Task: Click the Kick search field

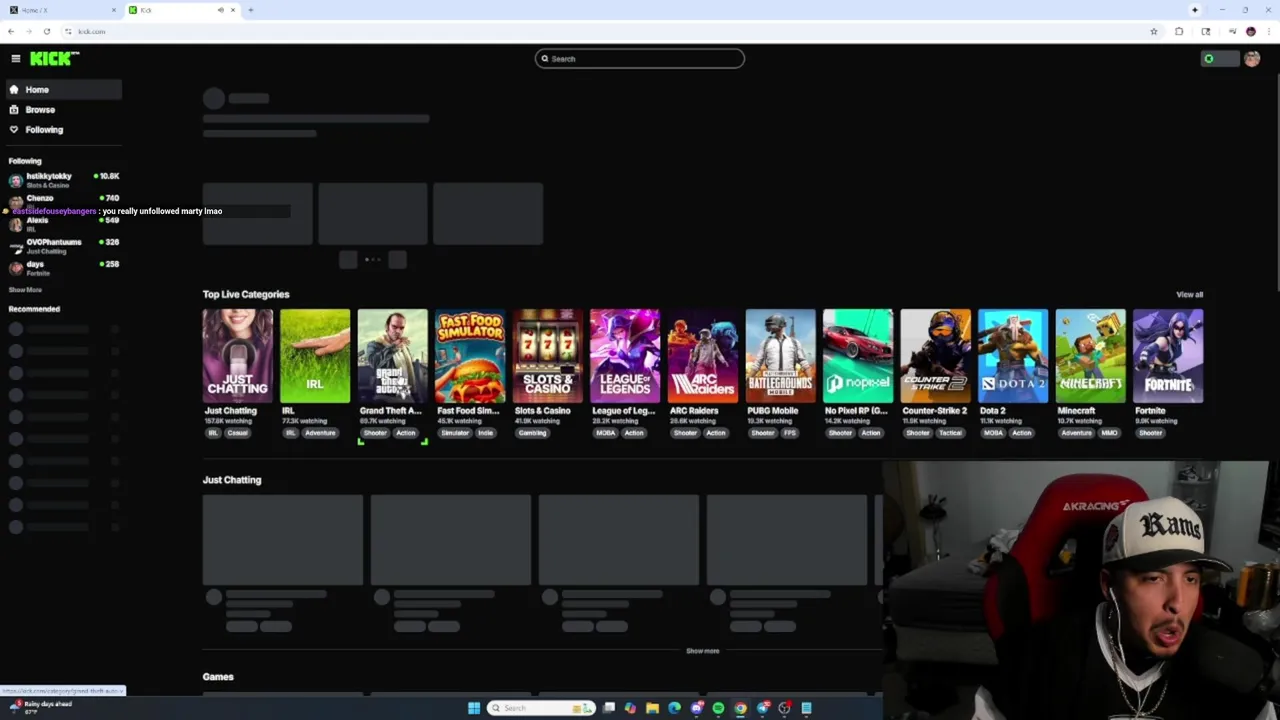Action: click(x=640, y=59)
